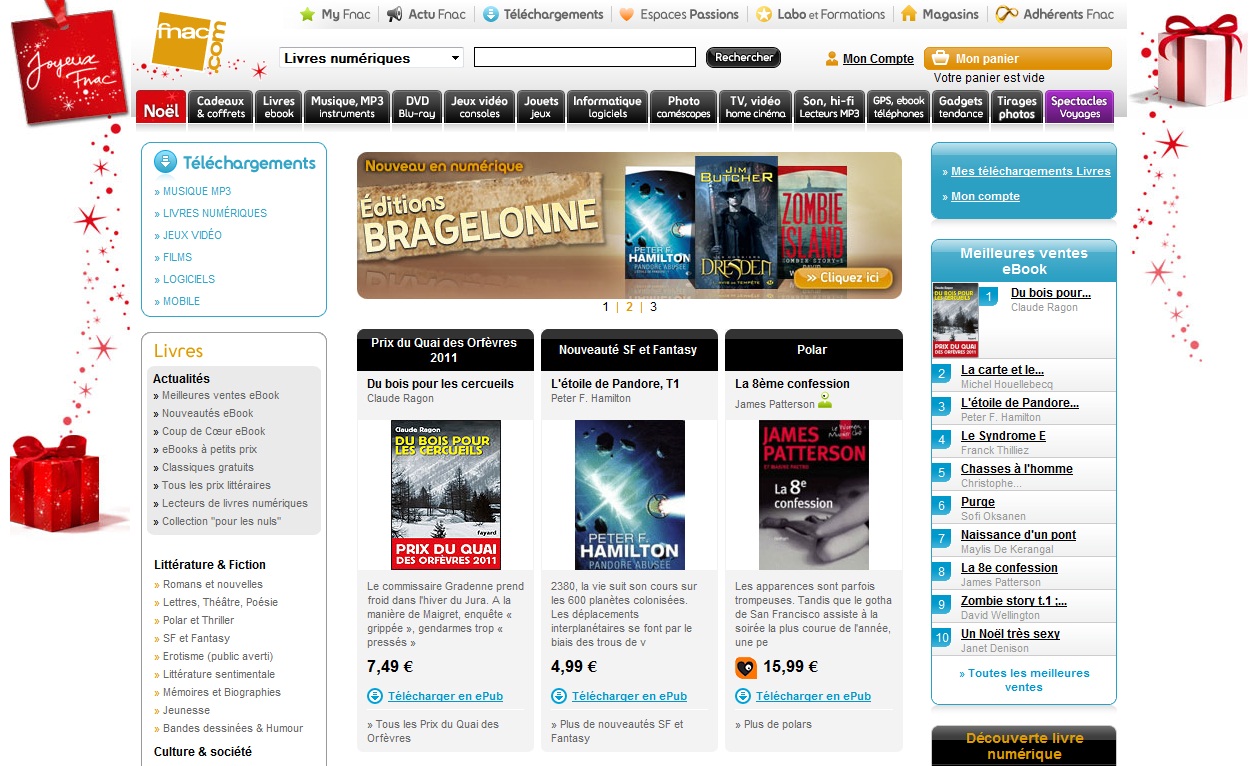Open My Fnac star icon
1256x766 pixels.
click(x=308, y=14)
